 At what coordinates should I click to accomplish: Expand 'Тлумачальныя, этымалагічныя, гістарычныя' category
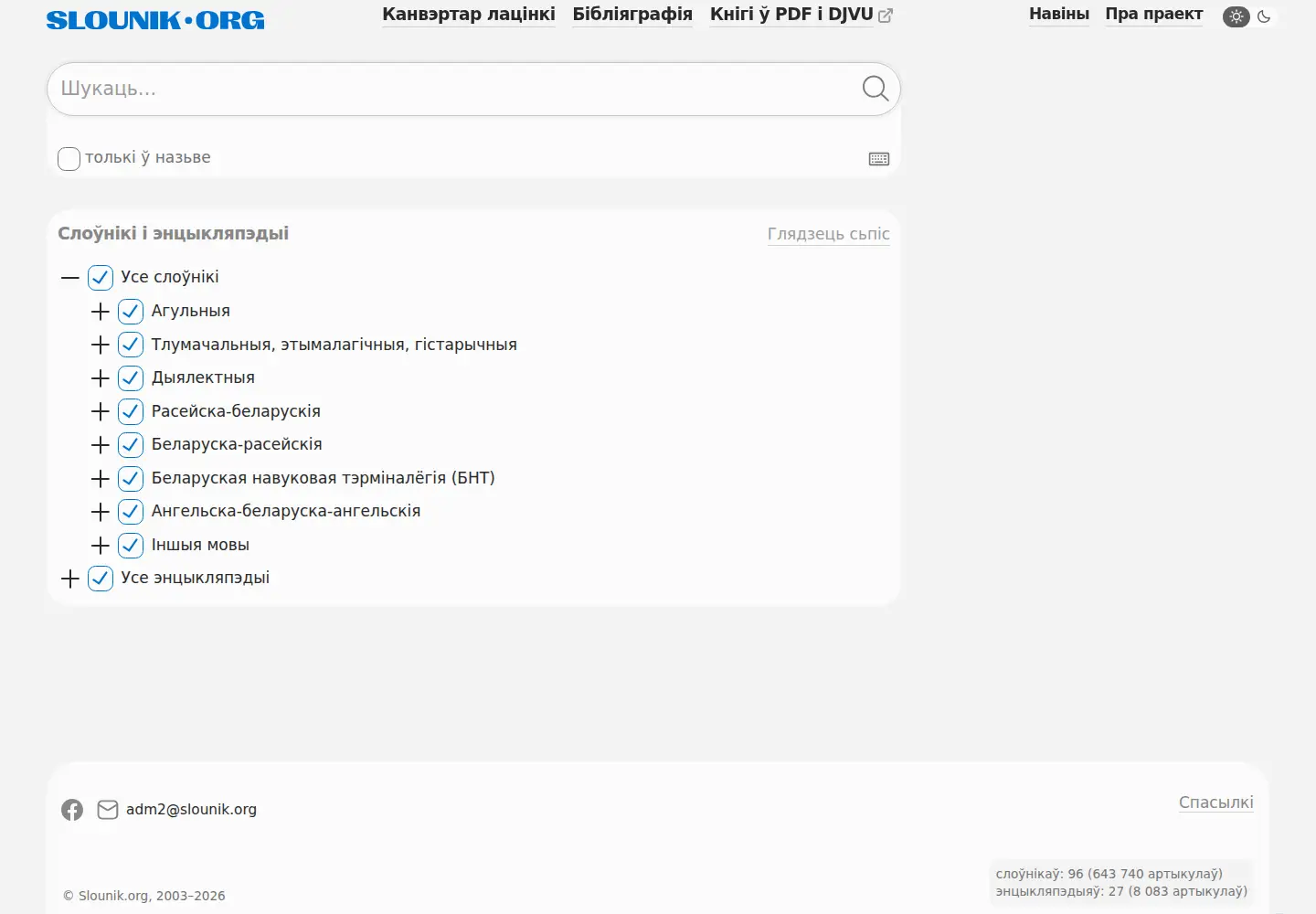click(101, 345)
